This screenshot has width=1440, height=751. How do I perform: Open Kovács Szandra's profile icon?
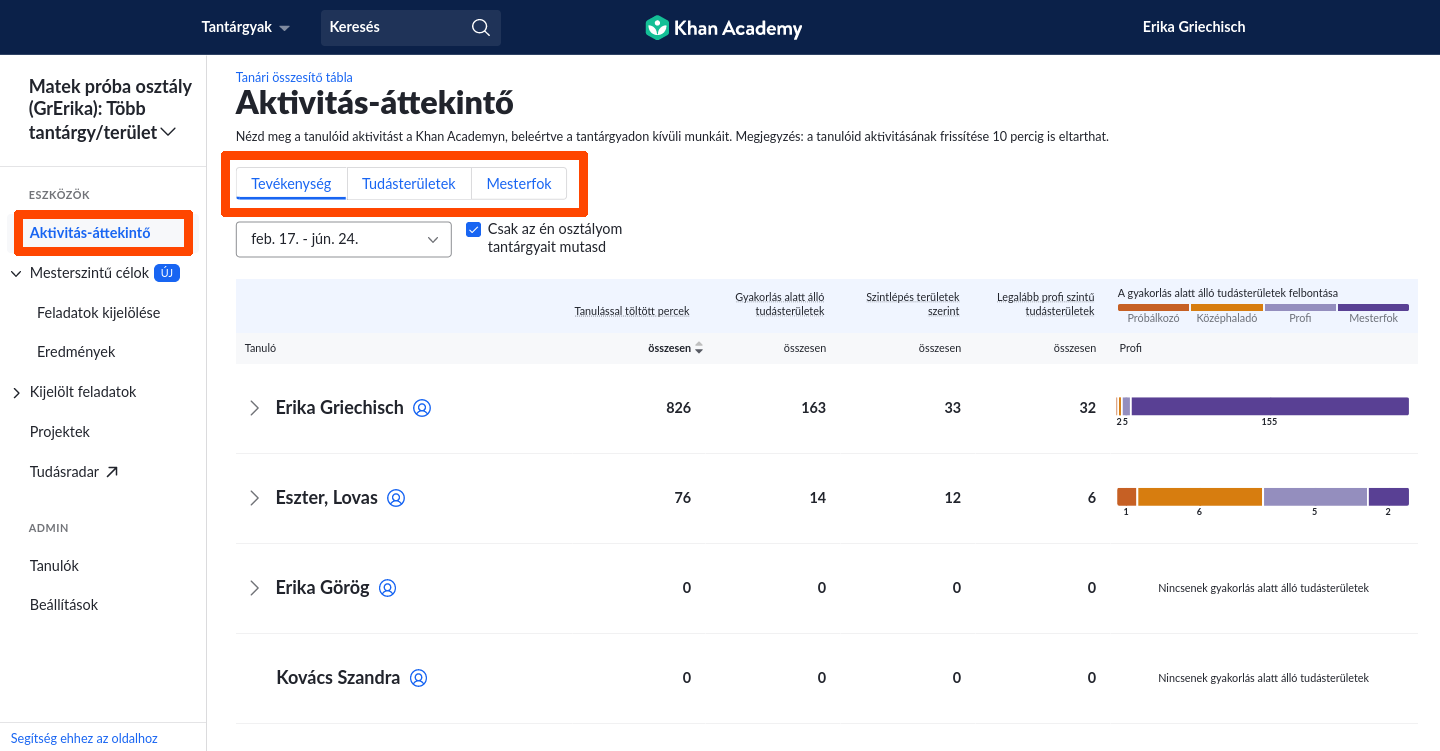tap(419, 678)
